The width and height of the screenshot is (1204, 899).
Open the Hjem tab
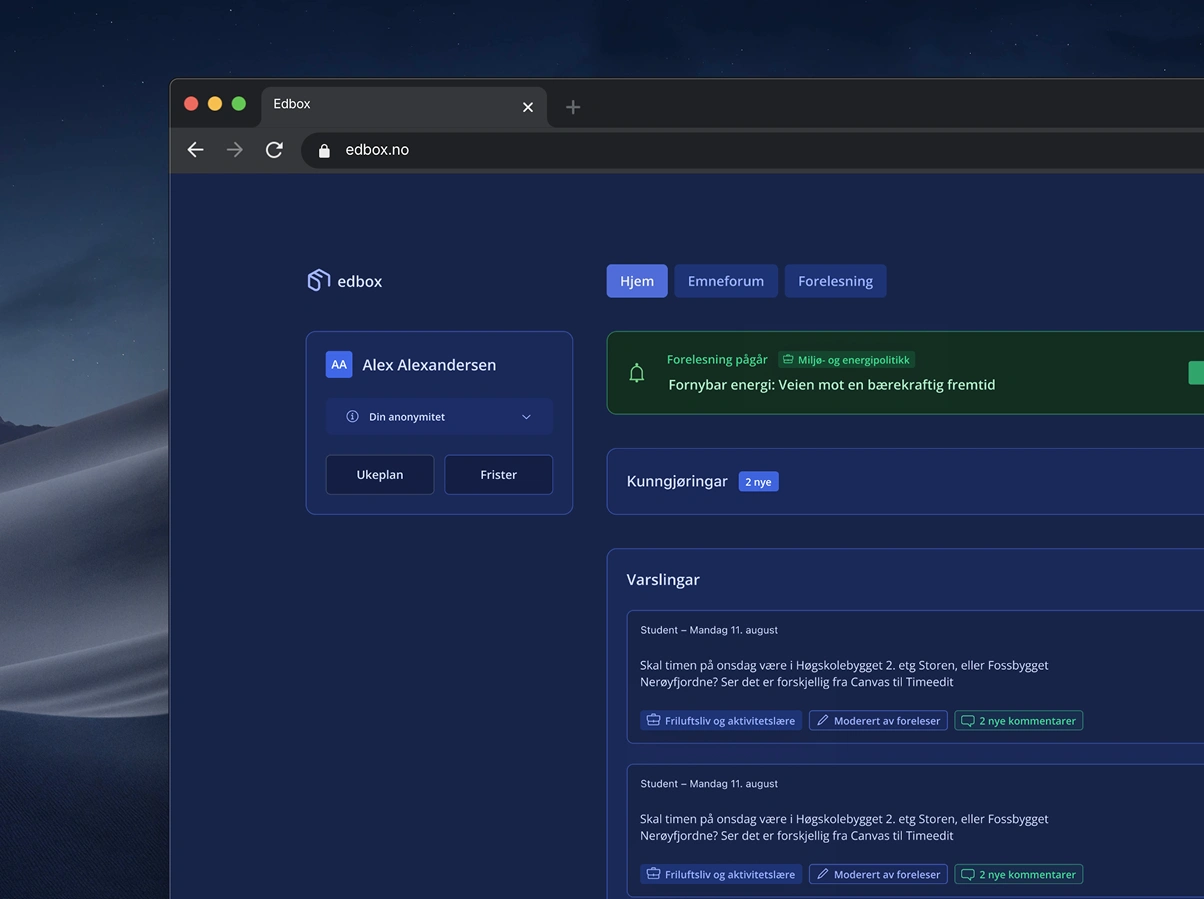(637, 281)
